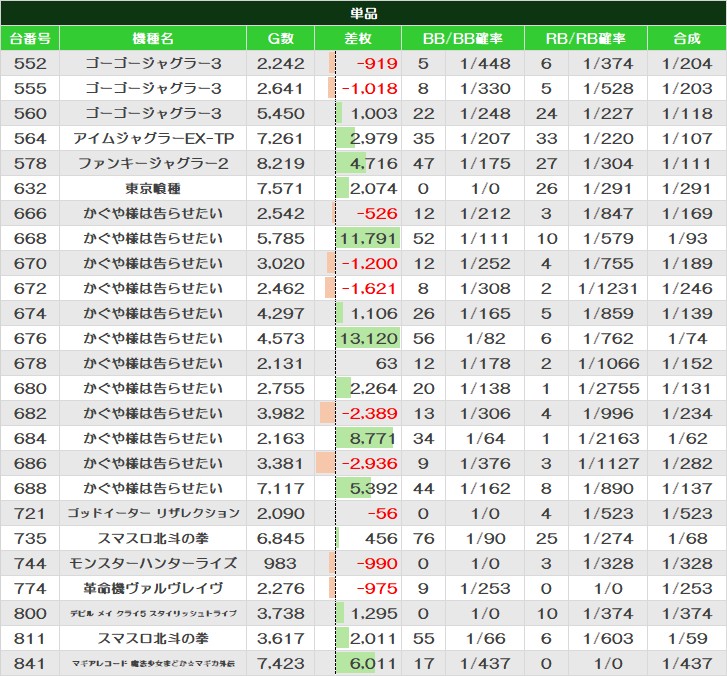This screenshot has height=676, width=727.
Task: Select composite probability 1/437
Action: (687, 664)
